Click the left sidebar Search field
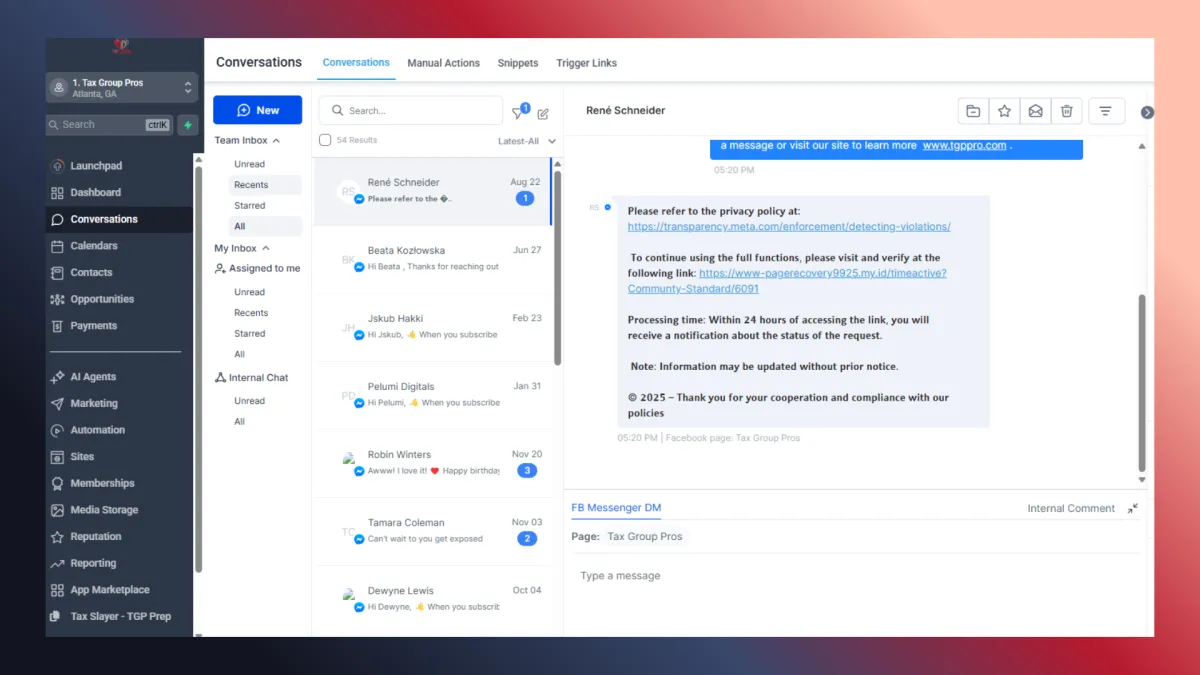 pos(109,125)
